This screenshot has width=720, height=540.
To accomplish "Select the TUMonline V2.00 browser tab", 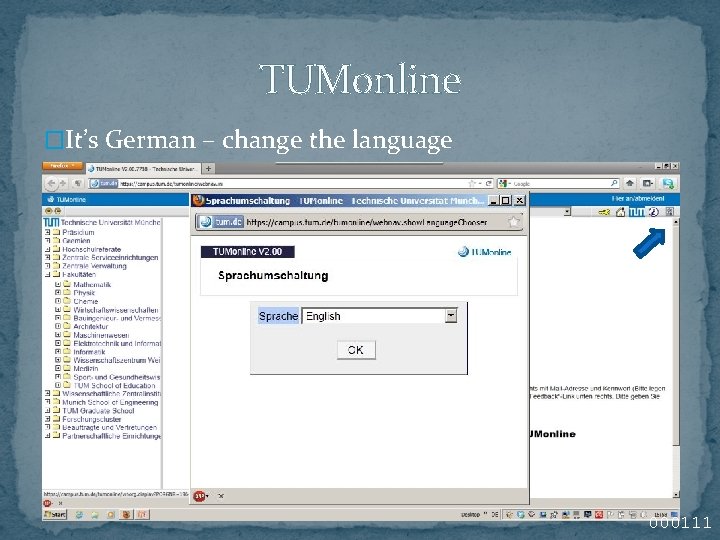I will click(x=144, y=169).
